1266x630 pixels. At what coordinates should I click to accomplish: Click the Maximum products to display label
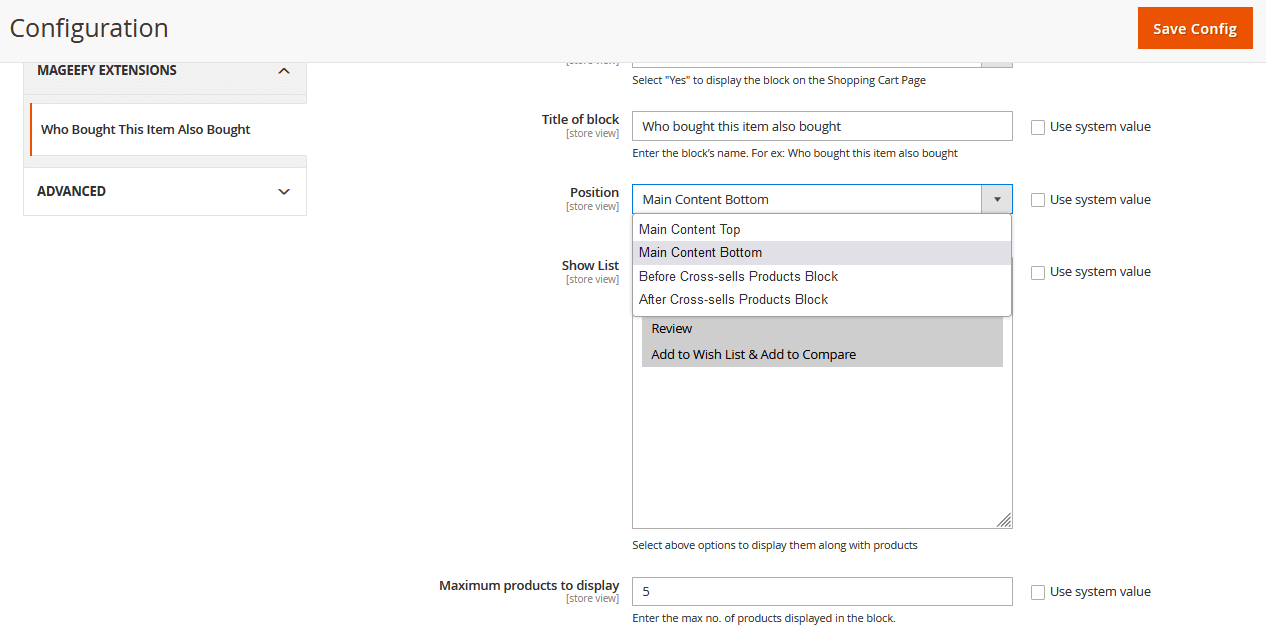[529, 586]
